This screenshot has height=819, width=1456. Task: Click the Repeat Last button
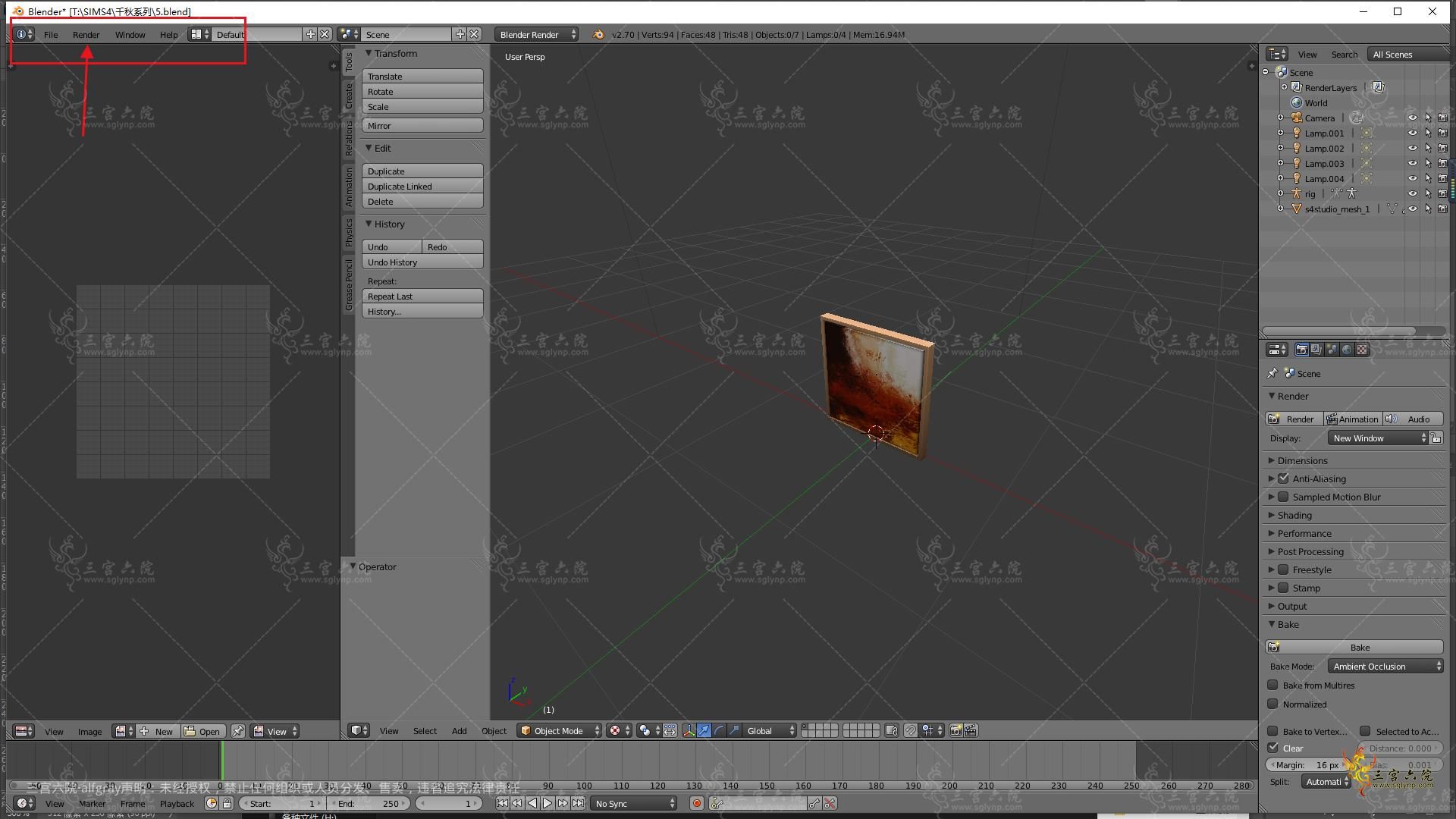pos(422,297)
